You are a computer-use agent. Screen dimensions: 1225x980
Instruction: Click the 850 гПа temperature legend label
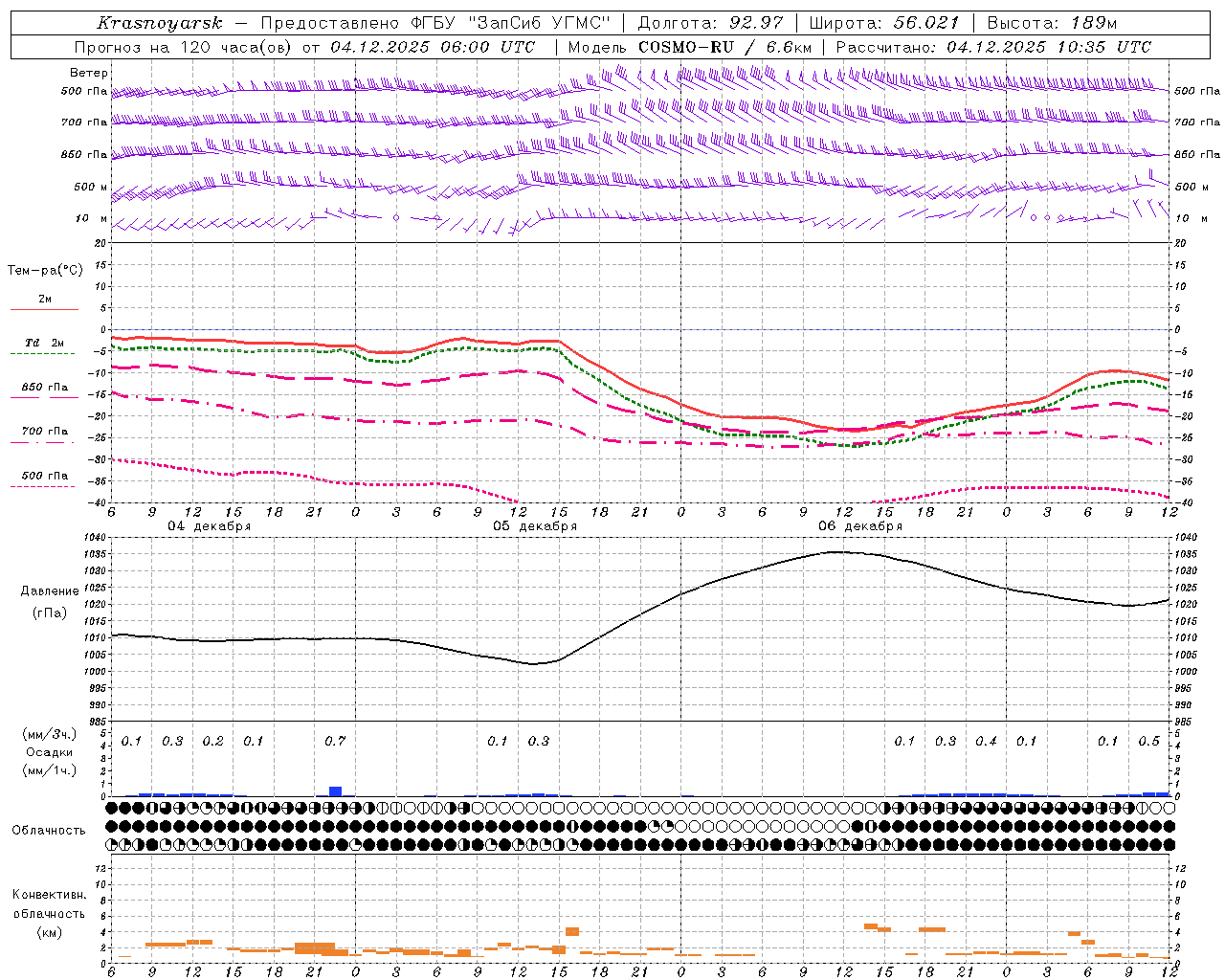click(x=45, y=388)
